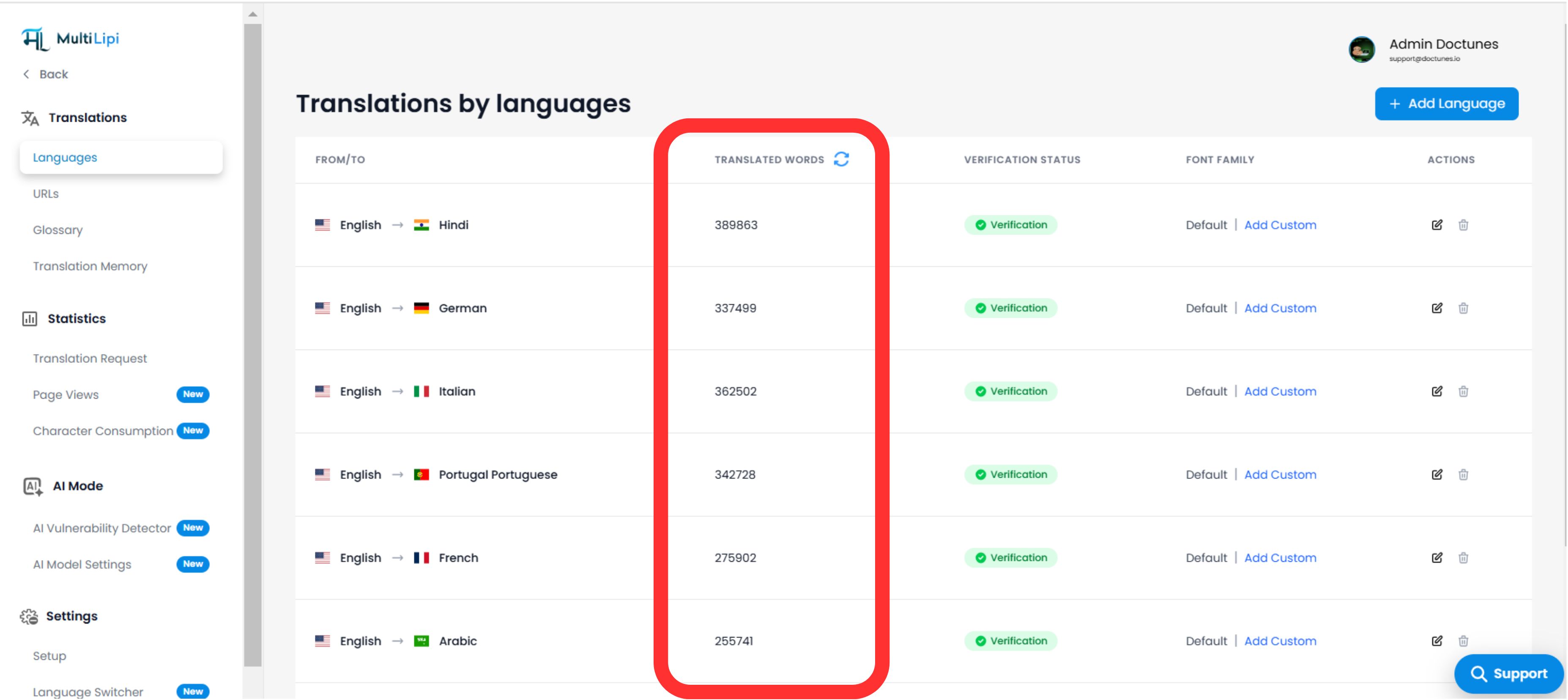Click Add Custom link for Portugal Portuguese

1280,474
